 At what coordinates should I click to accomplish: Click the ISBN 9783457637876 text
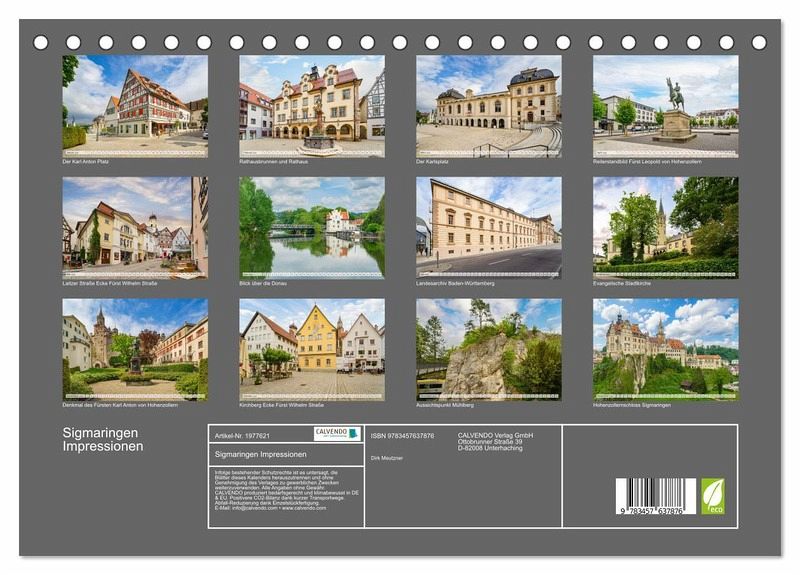pos(402,436)
